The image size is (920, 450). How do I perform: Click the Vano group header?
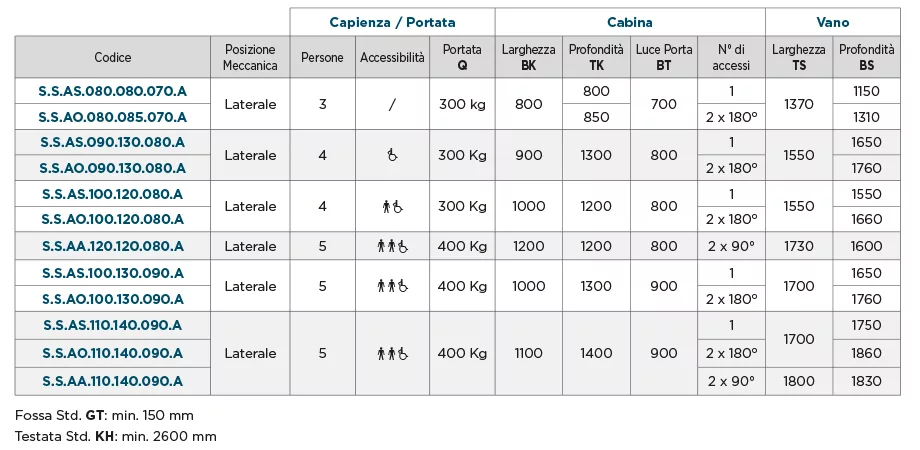click(832, 21)
